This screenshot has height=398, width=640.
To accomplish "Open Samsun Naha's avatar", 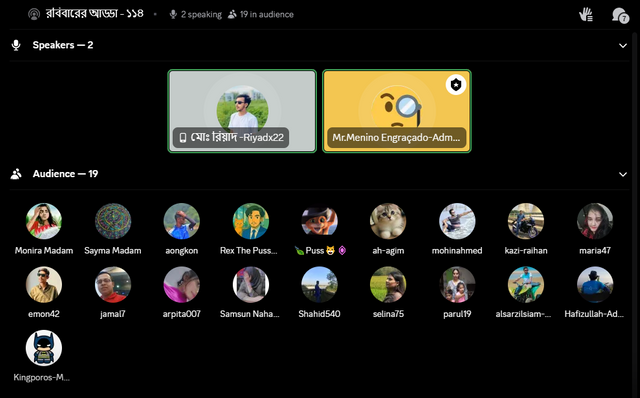I will (x=251, y=285).
